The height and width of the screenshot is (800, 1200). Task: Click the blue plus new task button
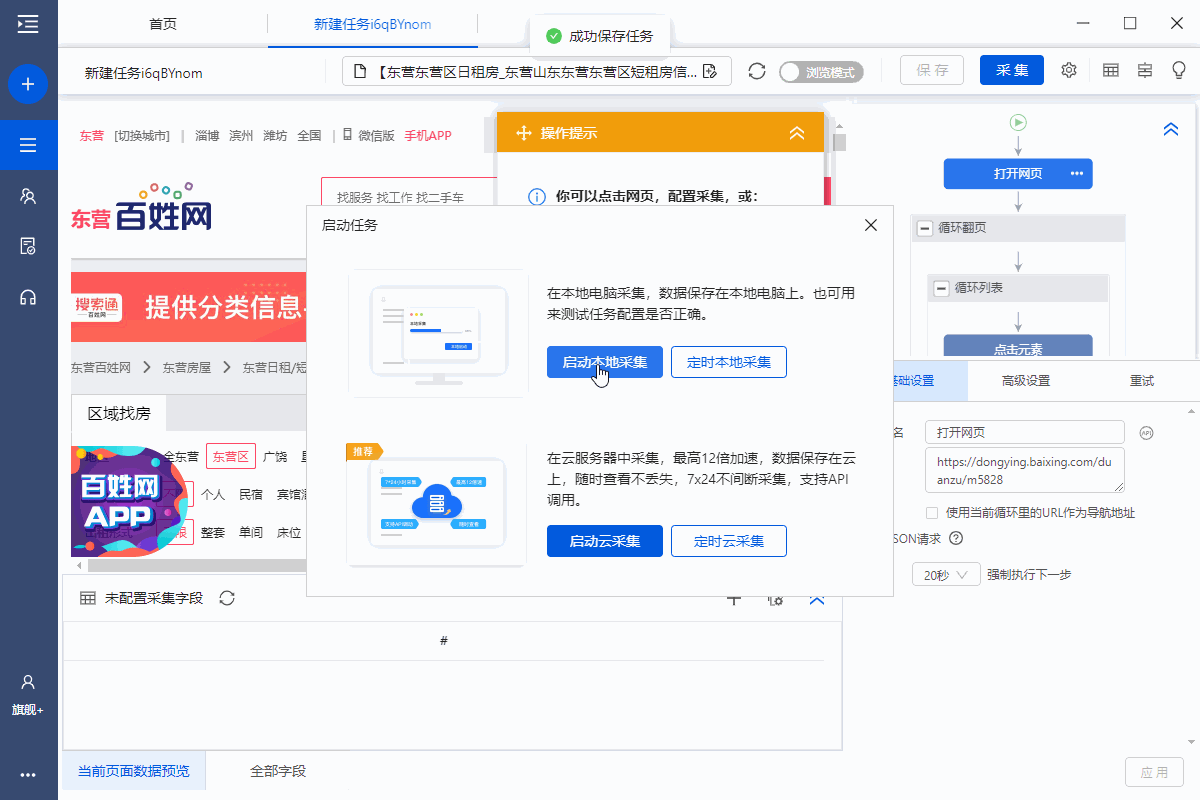[x=28, y=84]
